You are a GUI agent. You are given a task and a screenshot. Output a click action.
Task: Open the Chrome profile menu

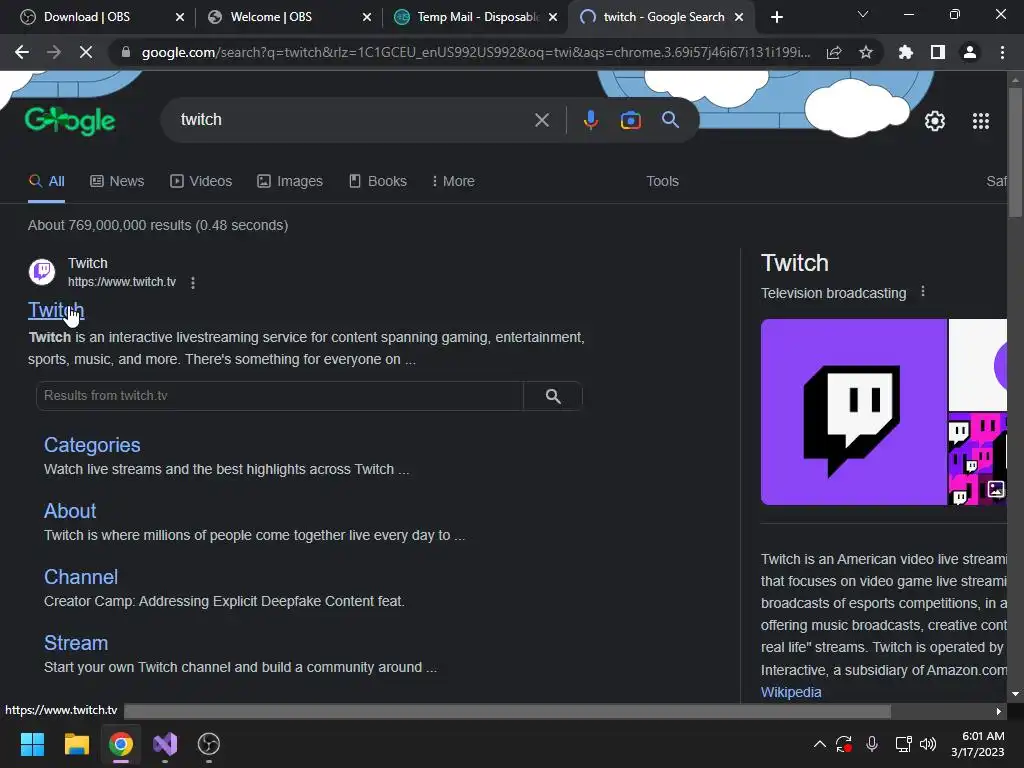[970, 52]
